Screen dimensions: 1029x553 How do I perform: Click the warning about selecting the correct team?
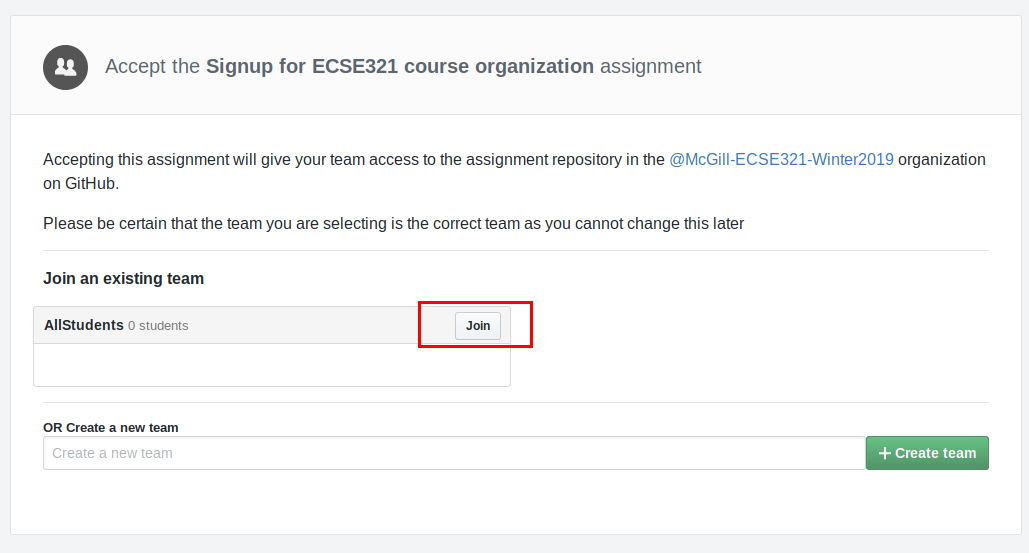tap(394, 224)
